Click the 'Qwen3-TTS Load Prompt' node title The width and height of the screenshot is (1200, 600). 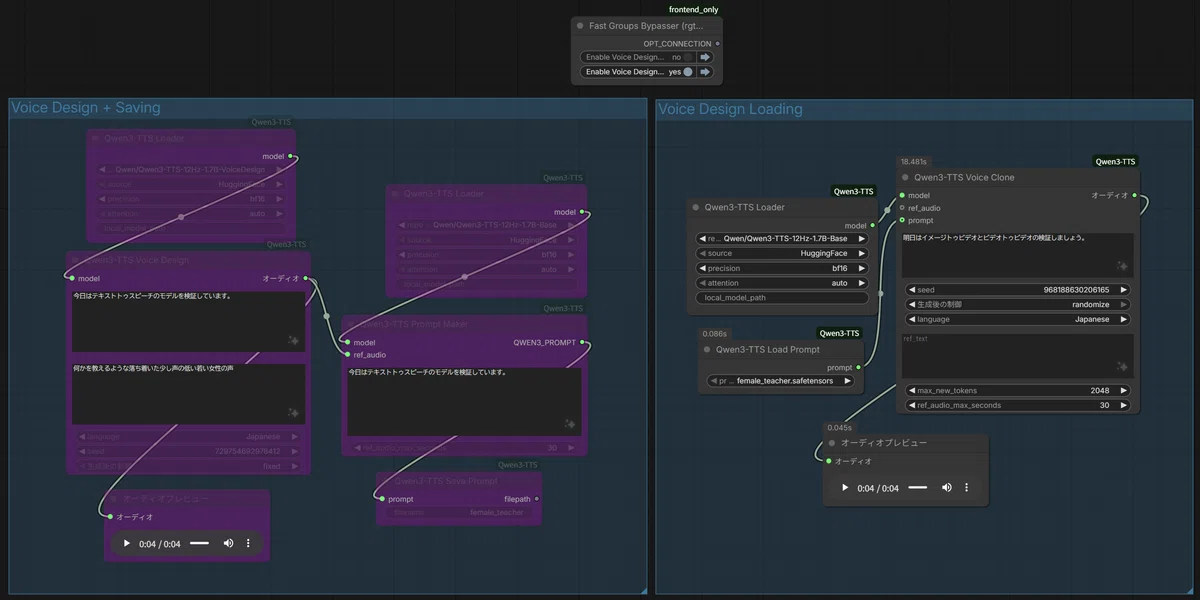pyautogui.click(x=768, y=350)
